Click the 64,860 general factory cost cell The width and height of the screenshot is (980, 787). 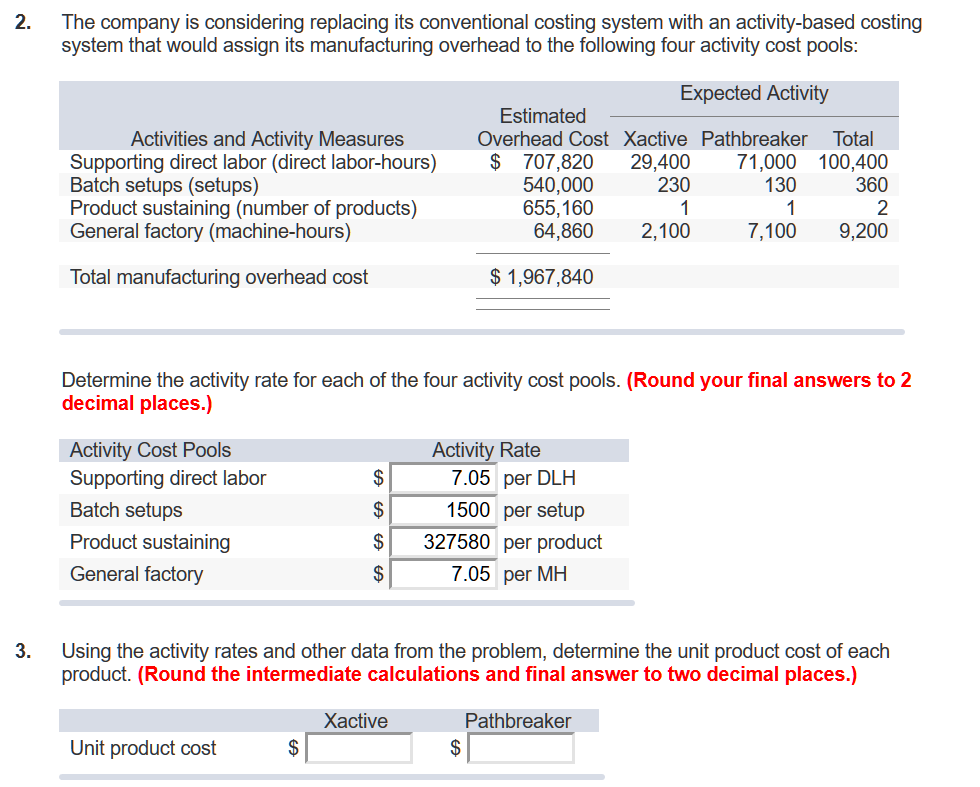coord(563,231)
